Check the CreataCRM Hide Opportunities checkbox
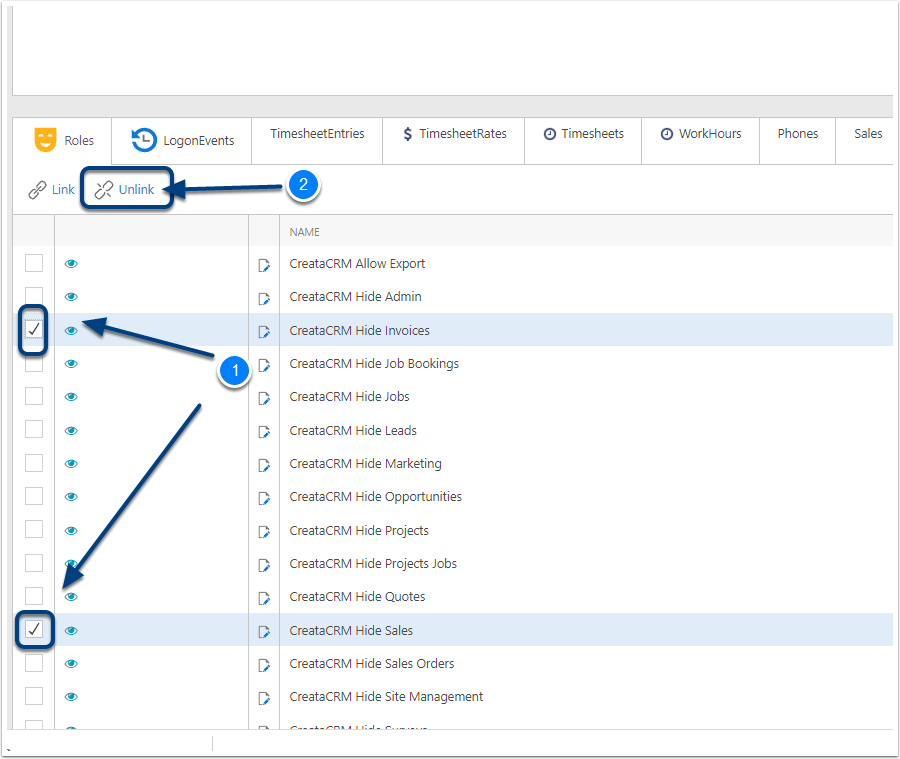Viewport: 900px width, 759px height. coord(34,496)
